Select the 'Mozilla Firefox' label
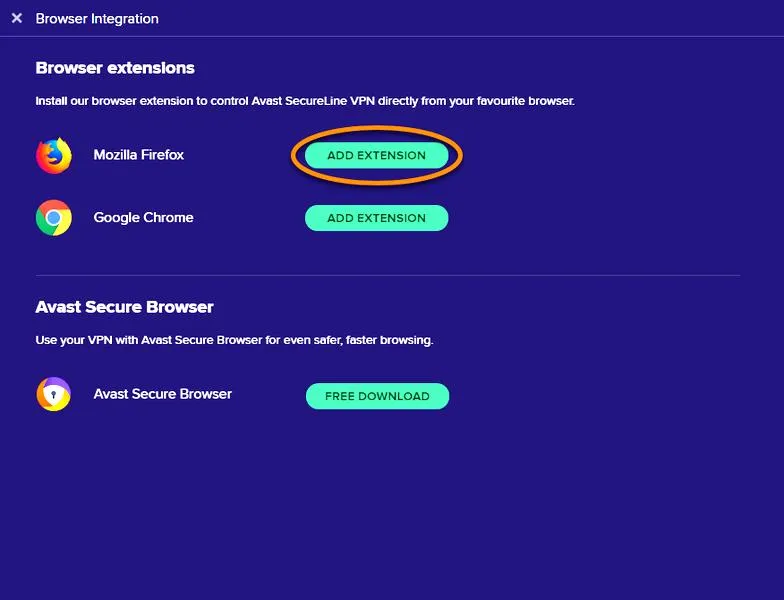 [138, 154]
